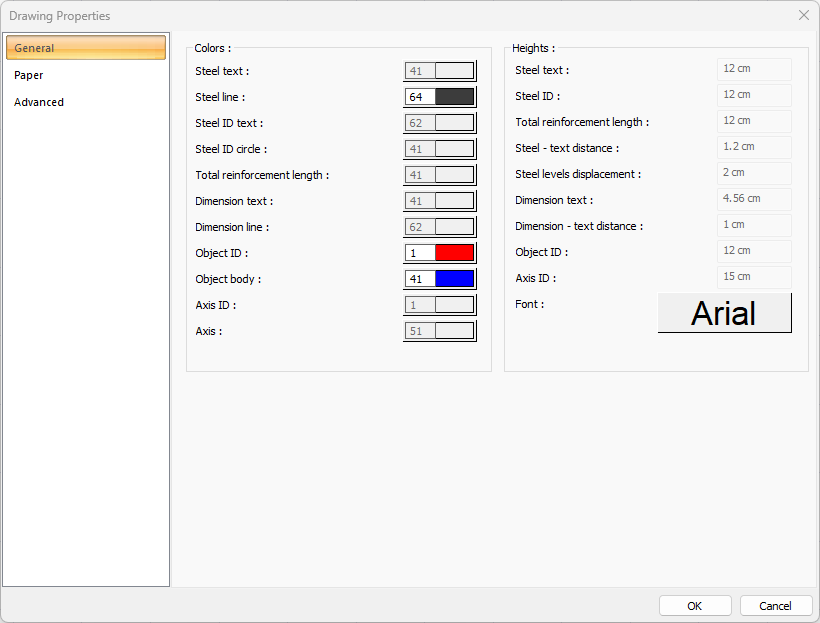This screenshot has width=820, height=623.
Task: Click the red Object ID color swatch
Action: pyautogui.click(x=454, y=253)
